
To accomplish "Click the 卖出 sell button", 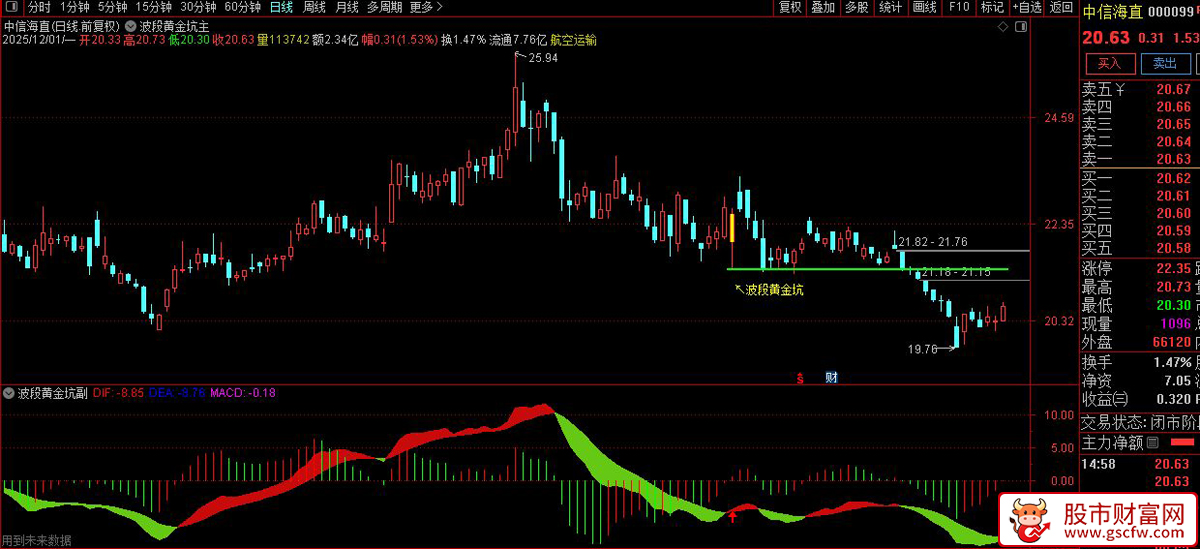I will (x=1165, y=63).
